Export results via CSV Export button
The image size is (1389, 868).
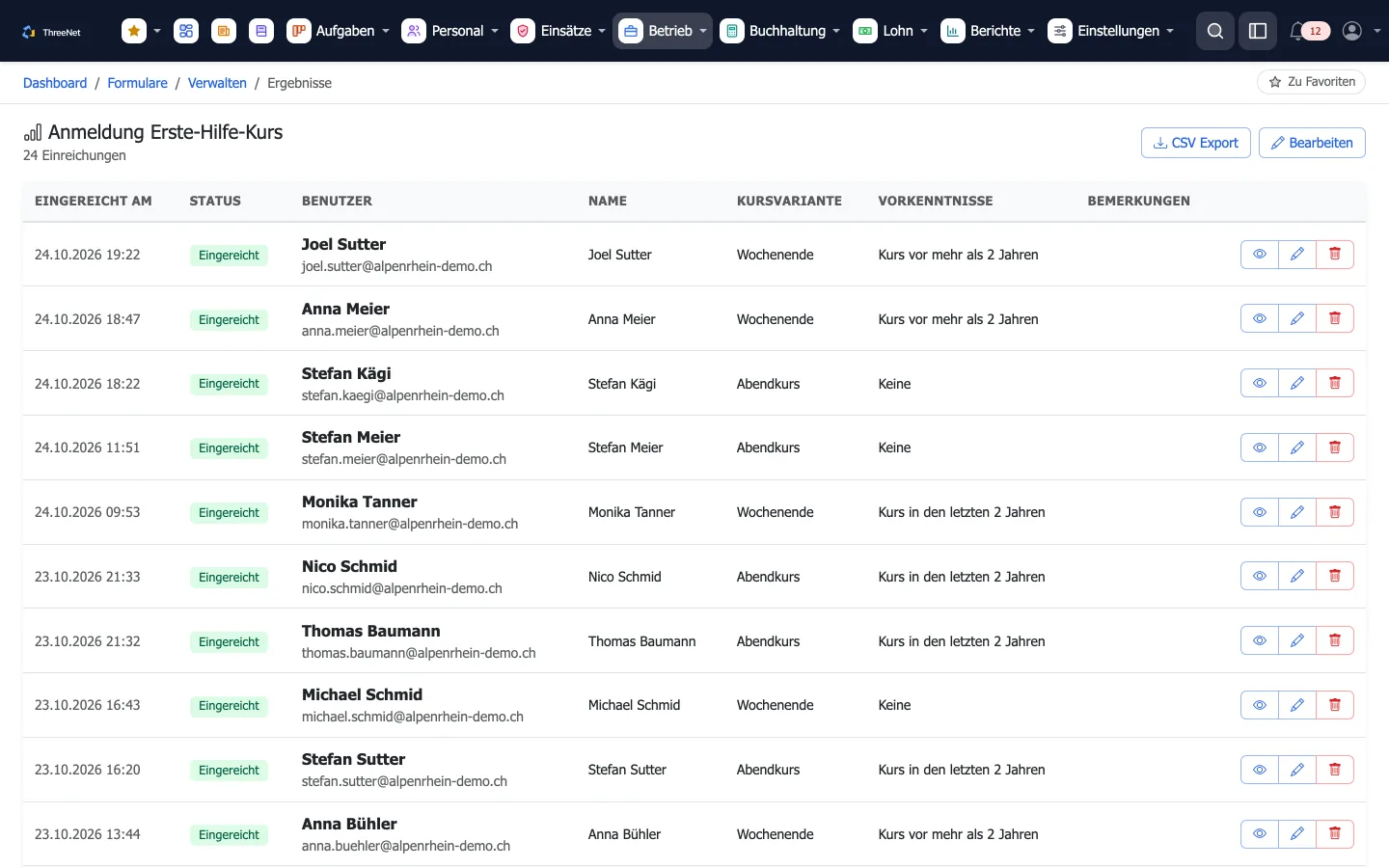click(1196, 143)
